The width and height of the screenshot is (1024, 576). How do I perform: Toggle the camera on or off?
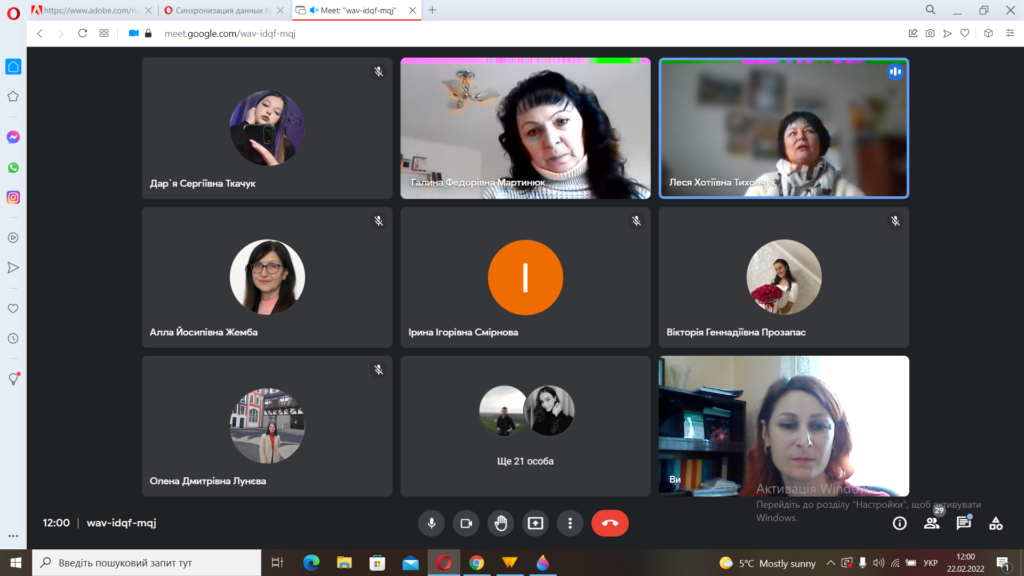click(x=466, y=522)
